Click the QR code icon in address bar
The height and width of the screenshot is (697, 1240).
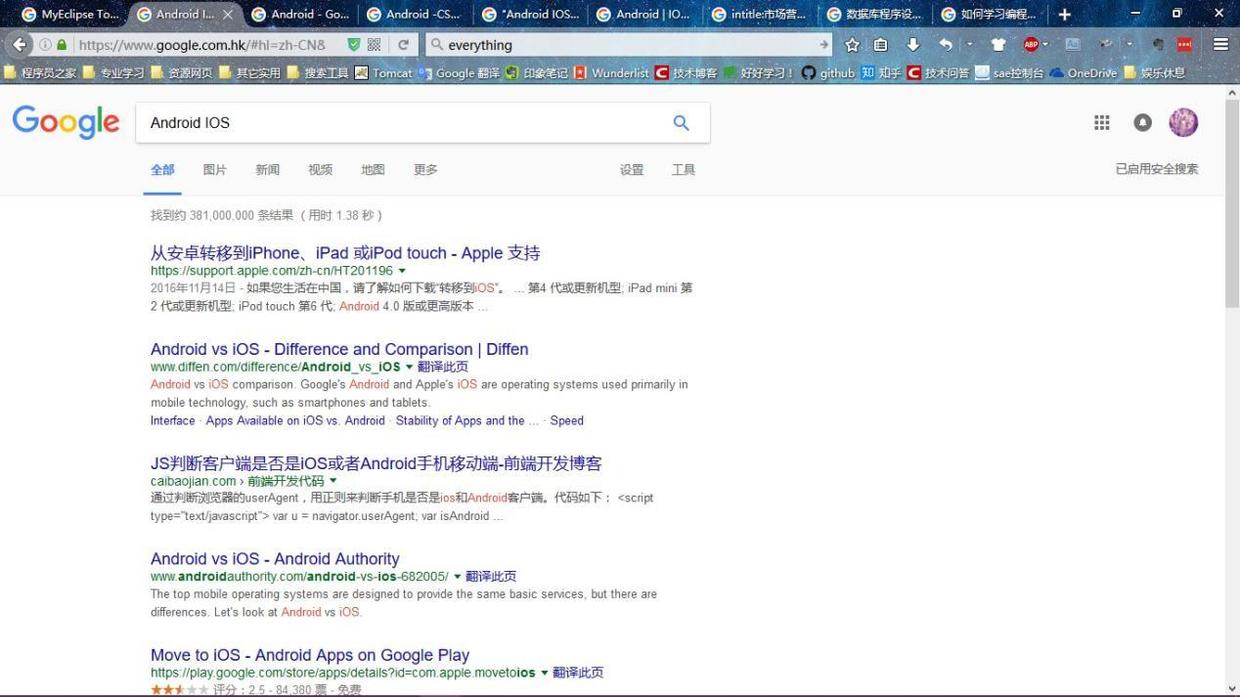[x=374, y=44]
